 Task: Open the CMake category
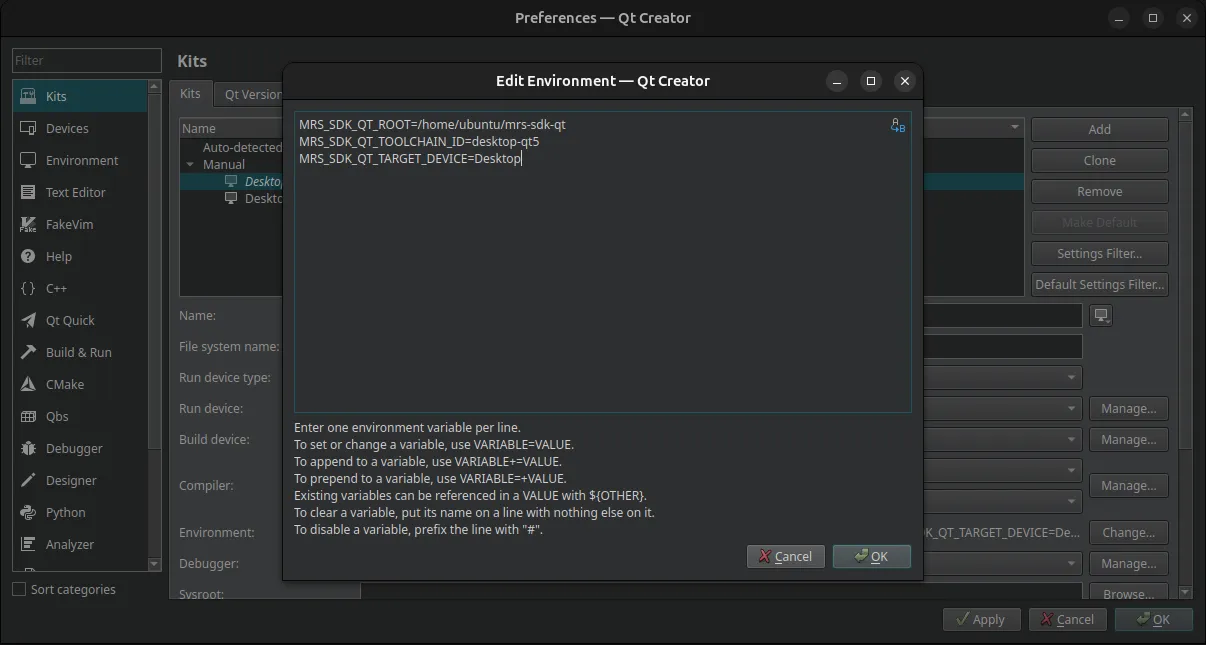click(80, 384)
